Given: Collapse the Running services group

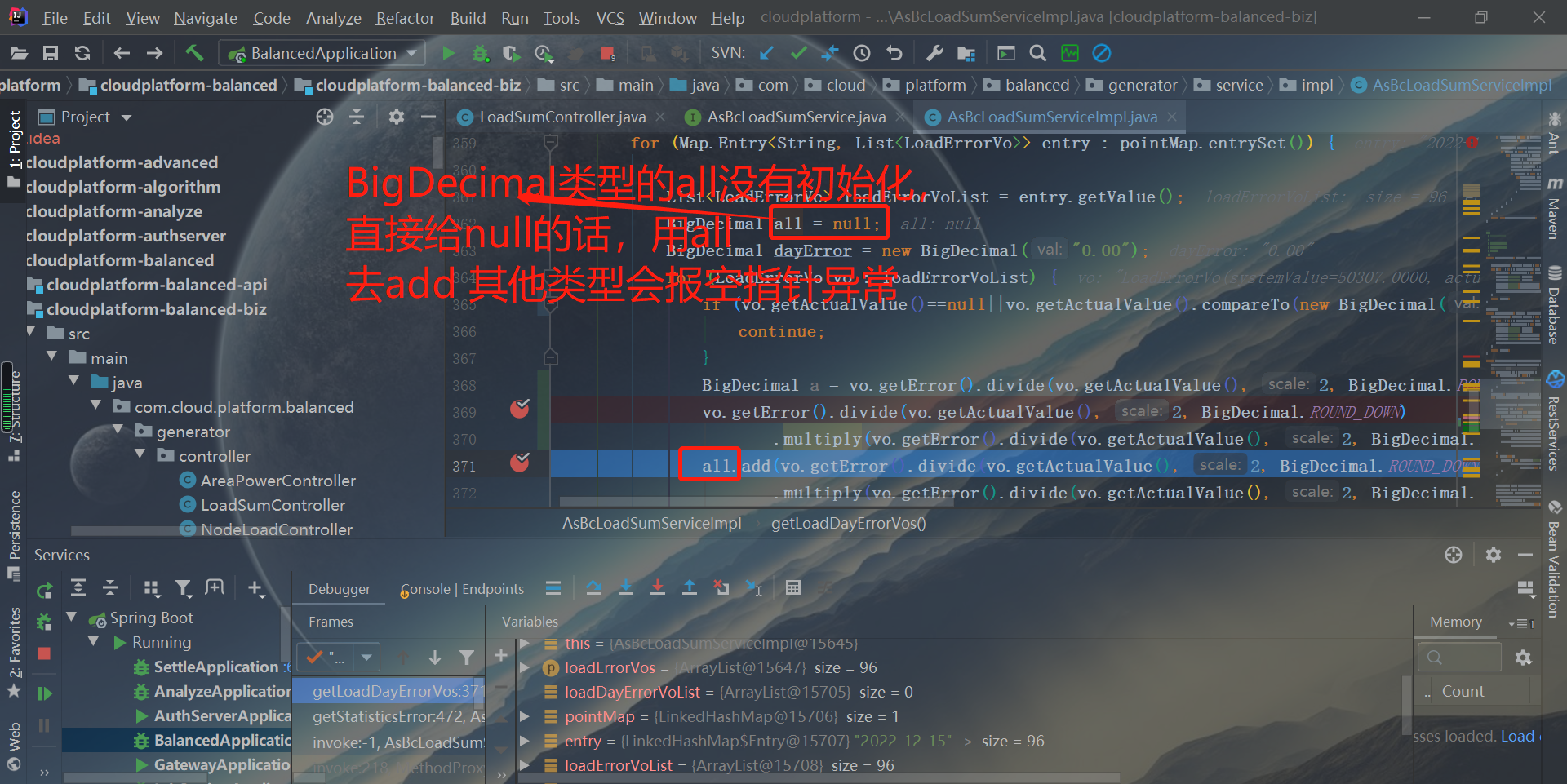Looking at the screenshot, I should pyautogui.click(x=94, y=642).
